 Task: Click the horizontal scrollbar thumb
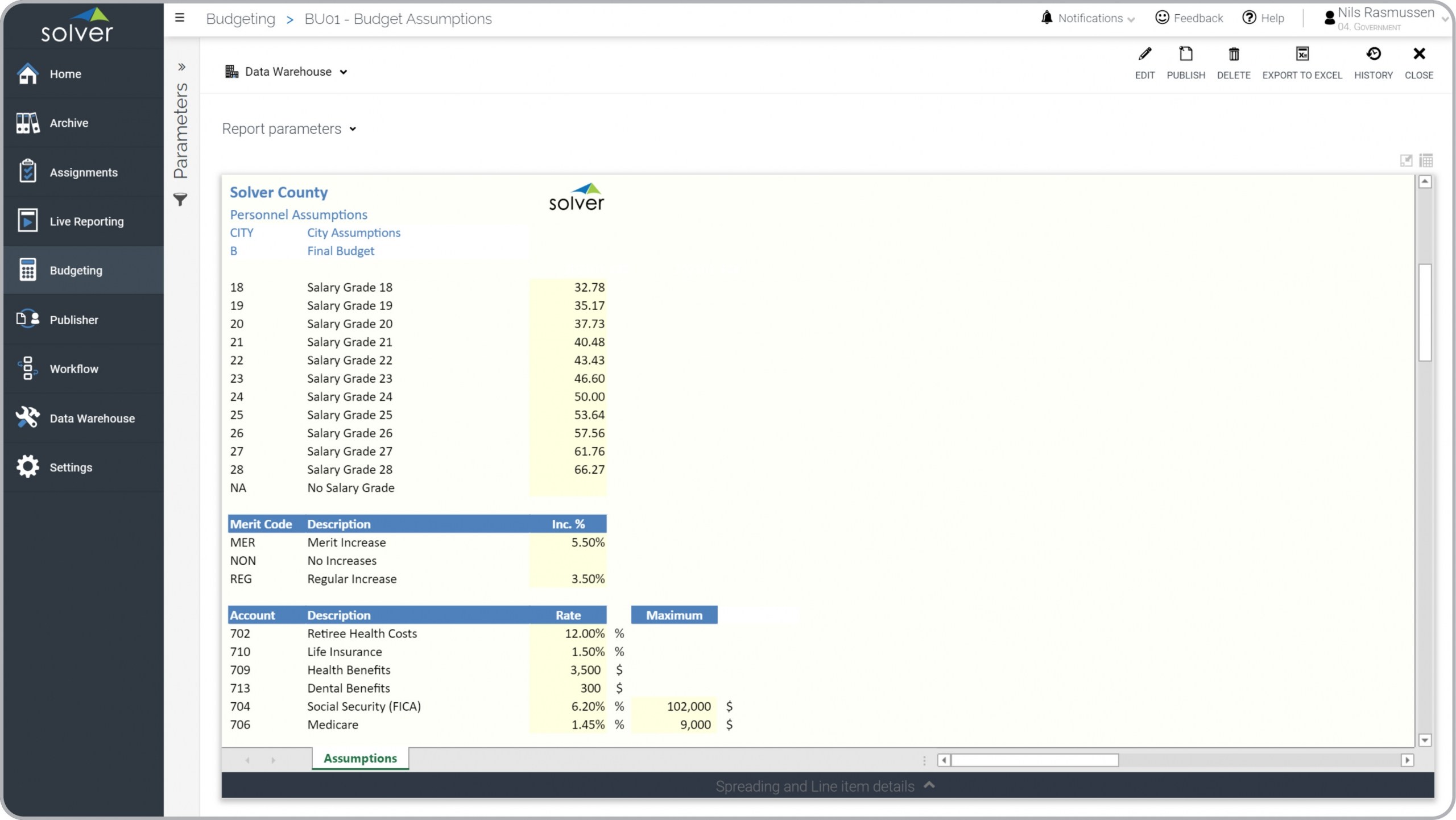click(1034, 760)
